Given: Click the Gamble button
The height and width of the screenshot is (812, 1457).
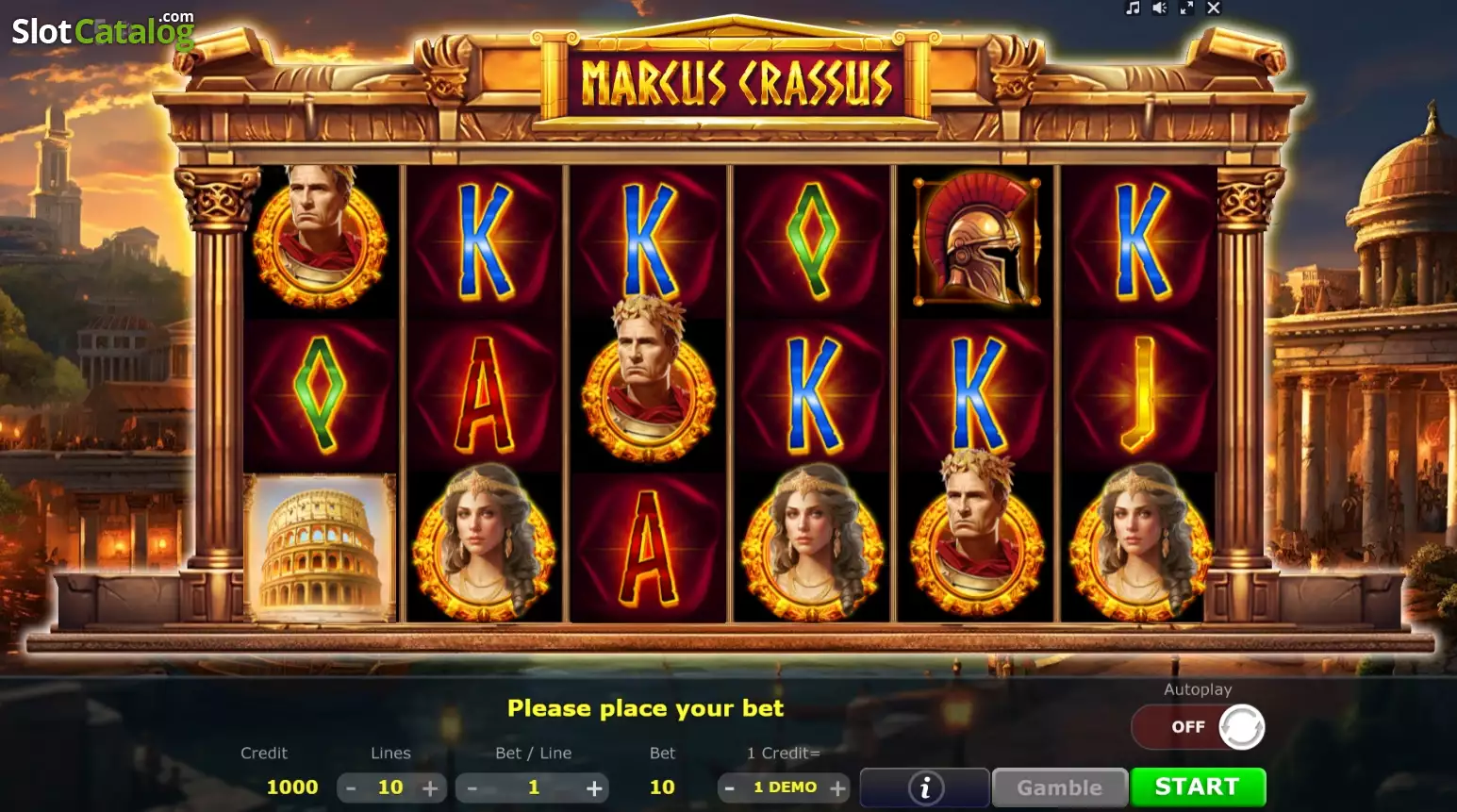Looking at the screenshot, I should (x=1059, y=787).
